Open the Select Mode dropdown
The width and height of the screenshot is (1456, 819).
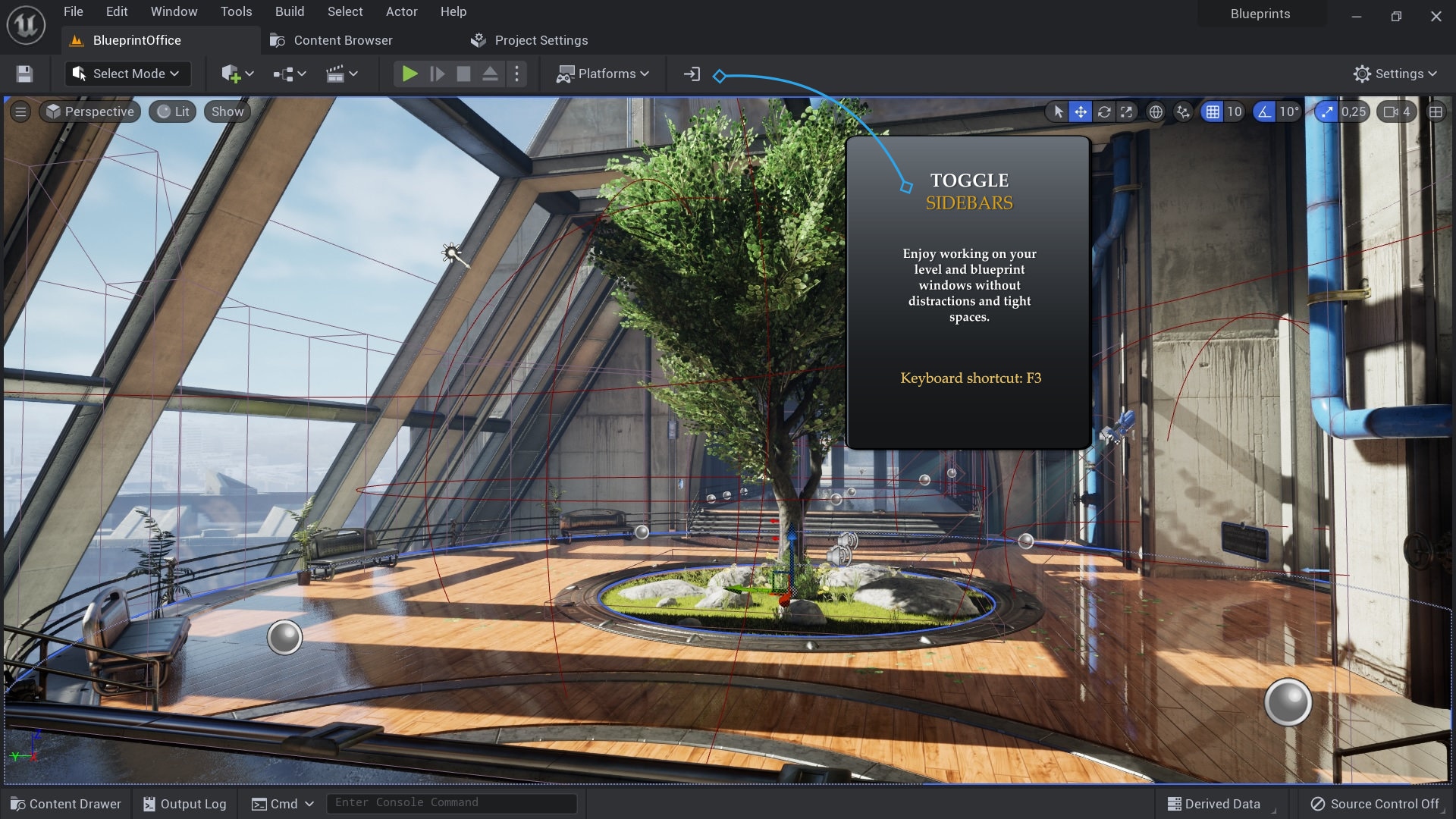coord(126,74)
